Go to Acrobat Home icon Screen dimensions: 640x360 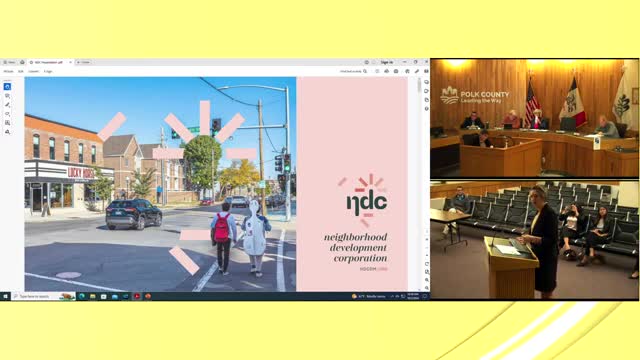tap(22, 62)
